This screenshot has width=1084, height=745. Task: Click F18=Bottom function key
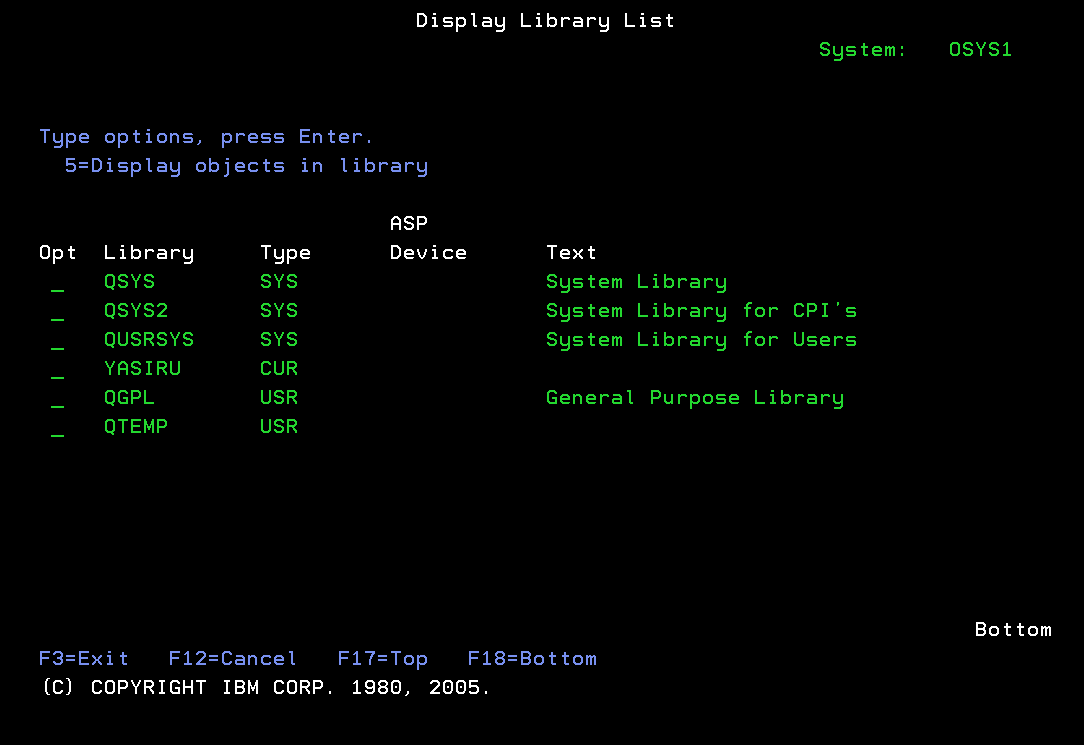(x=532, y=659)
